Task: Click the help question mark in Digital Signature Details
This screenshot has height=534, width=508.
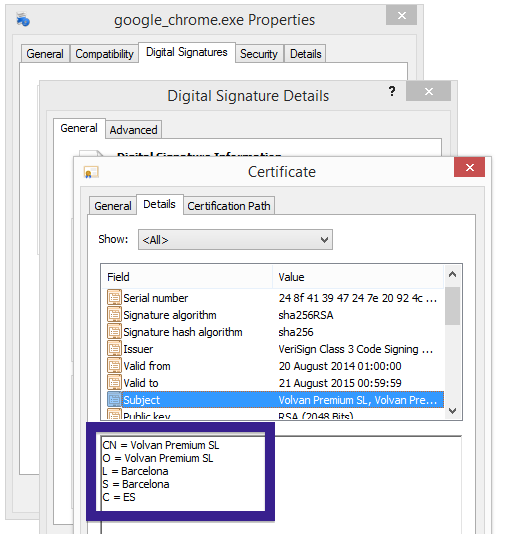Action: [392, 91]
